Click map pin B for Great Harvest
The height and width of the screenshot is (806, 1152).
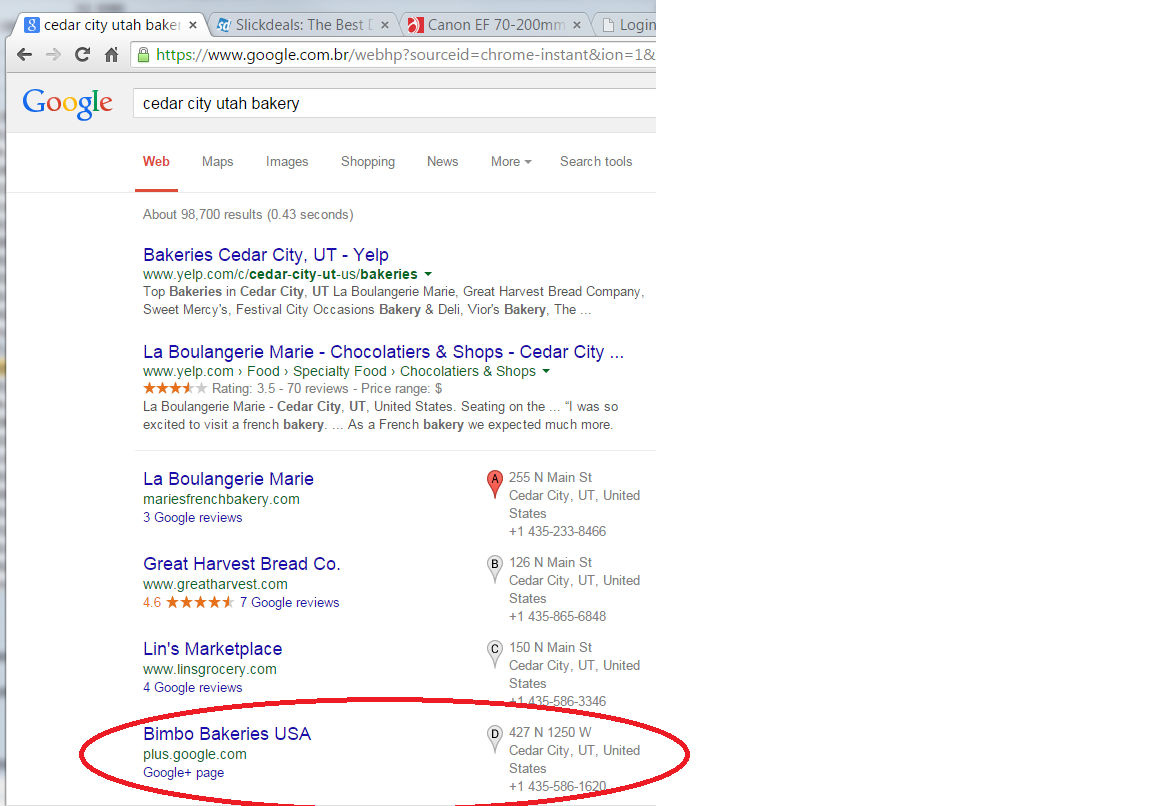[x=494, y=569]
